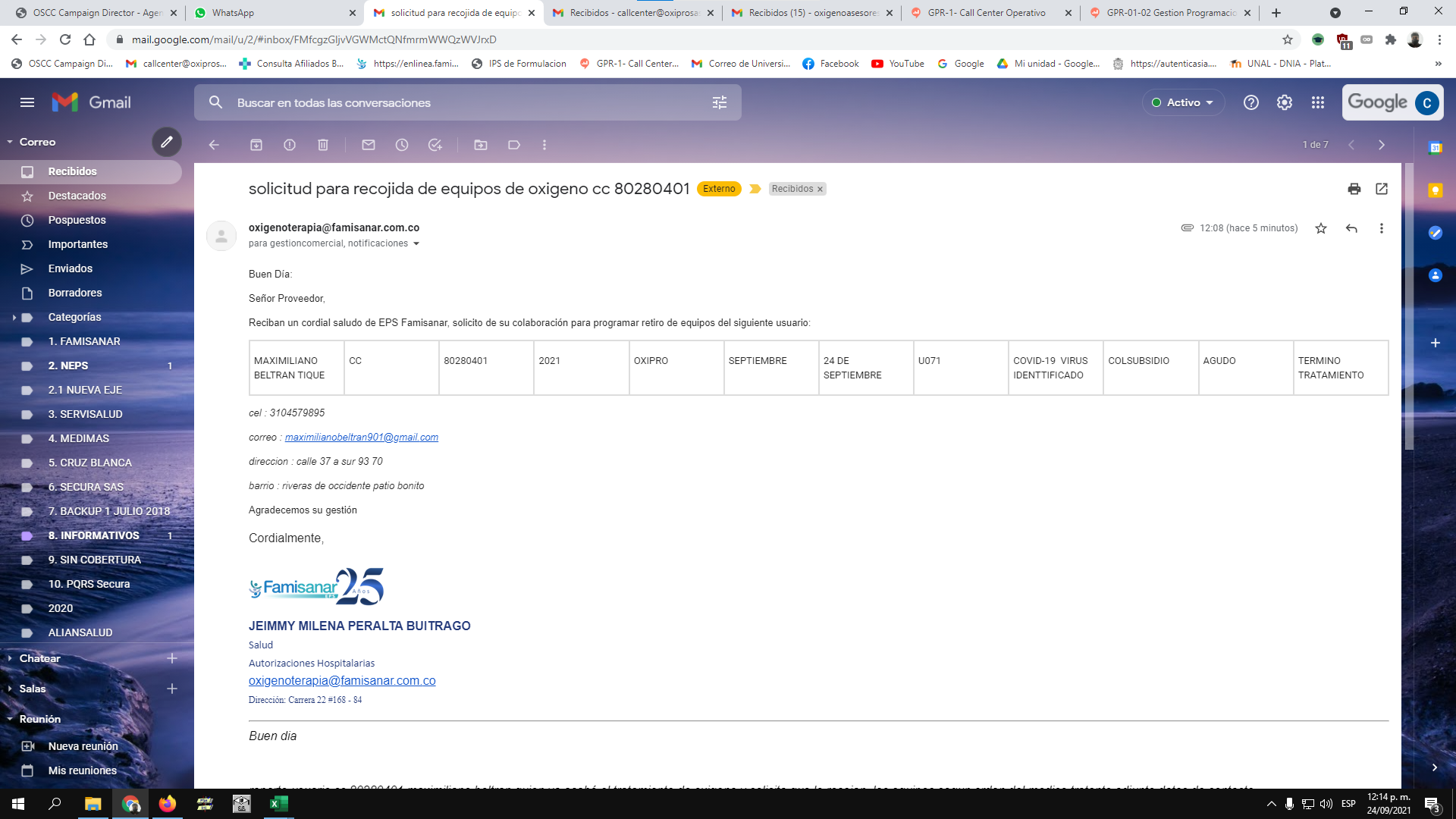Open Google Calendar side panel
1456x819 pixels.
[1436, 148]
